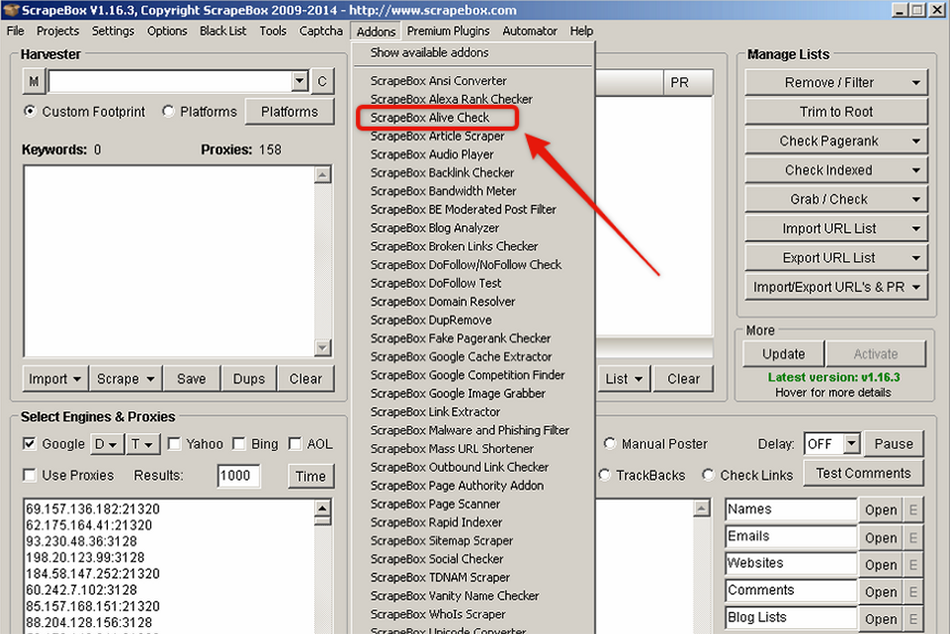
Task: Open the Projects menu
Action: [x=58, y=31]
